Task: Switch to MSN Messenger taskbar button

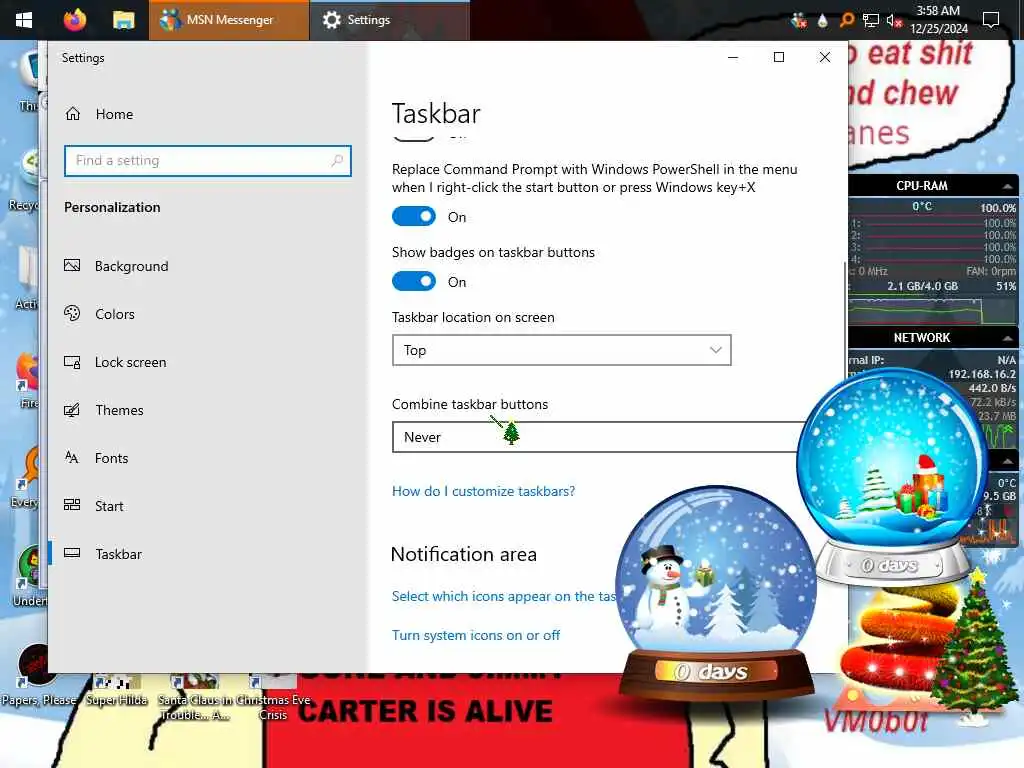Action: click(229, 20)
